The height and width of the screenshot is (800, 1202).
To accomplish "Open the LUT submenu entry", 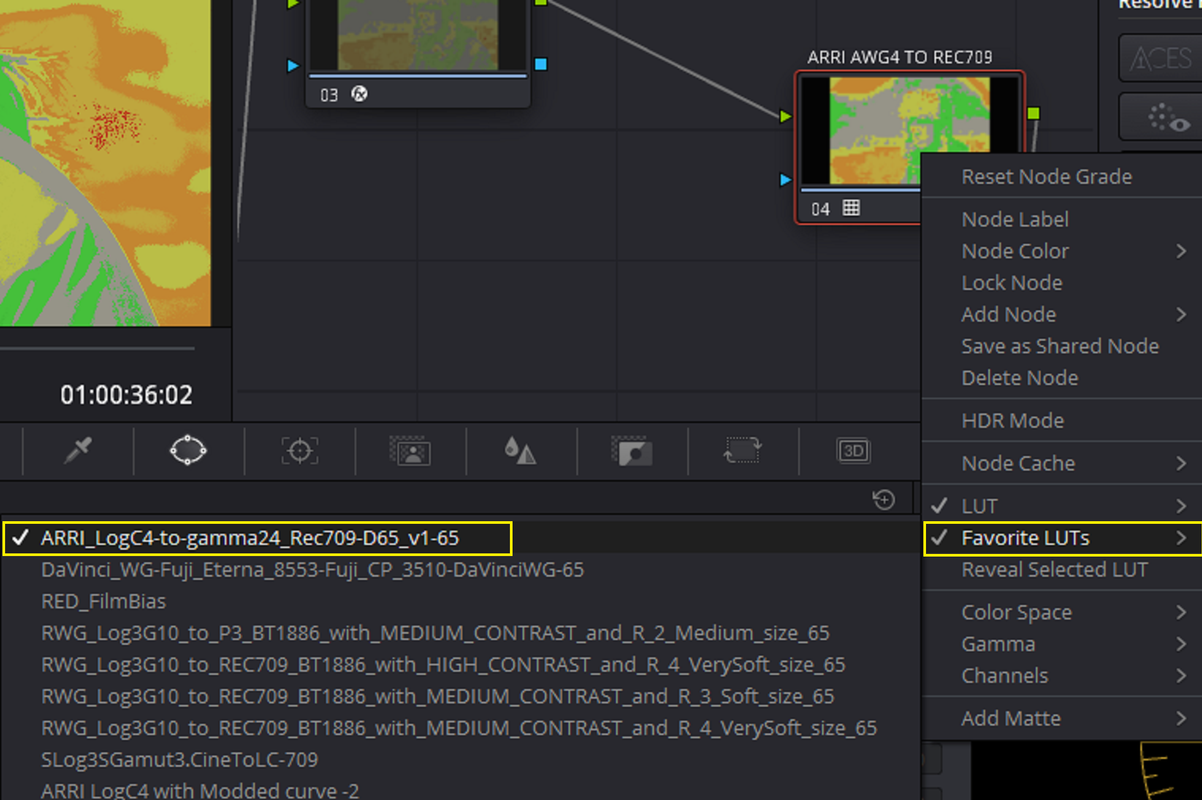I will (1062, 506).
